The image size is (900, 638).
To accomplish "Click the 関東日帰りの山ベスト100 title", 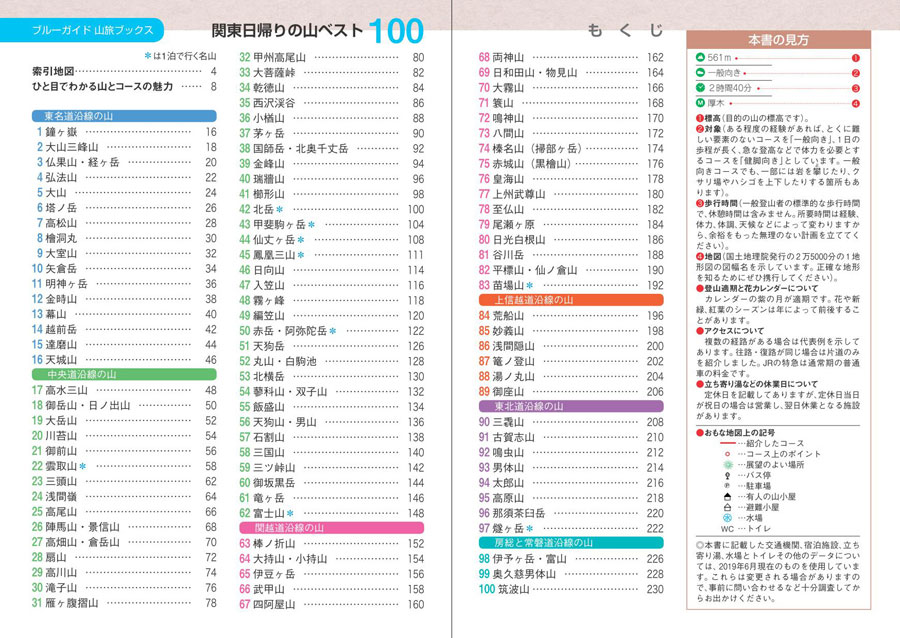I will click(317, 30).
